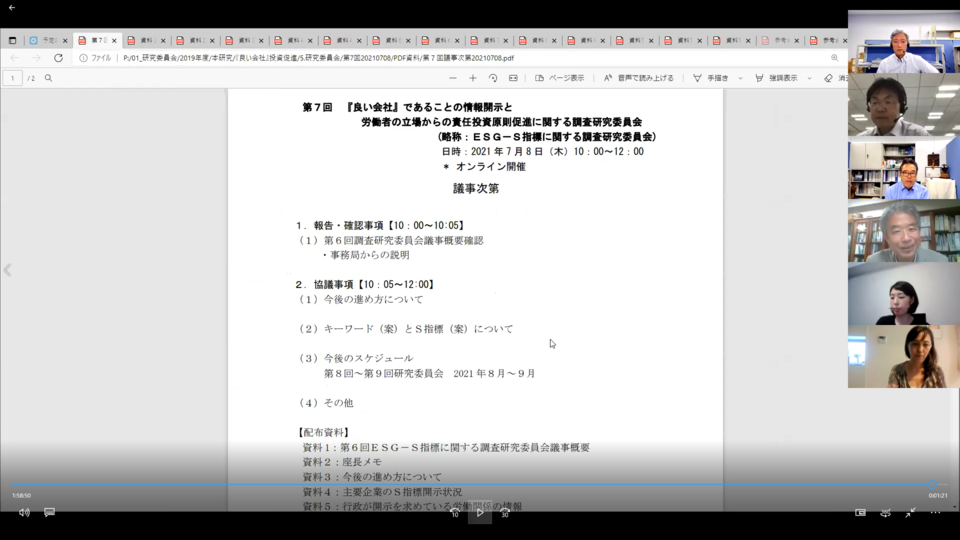Close the 予定 browser tab
960x540 pixels.
pos(65,40)
